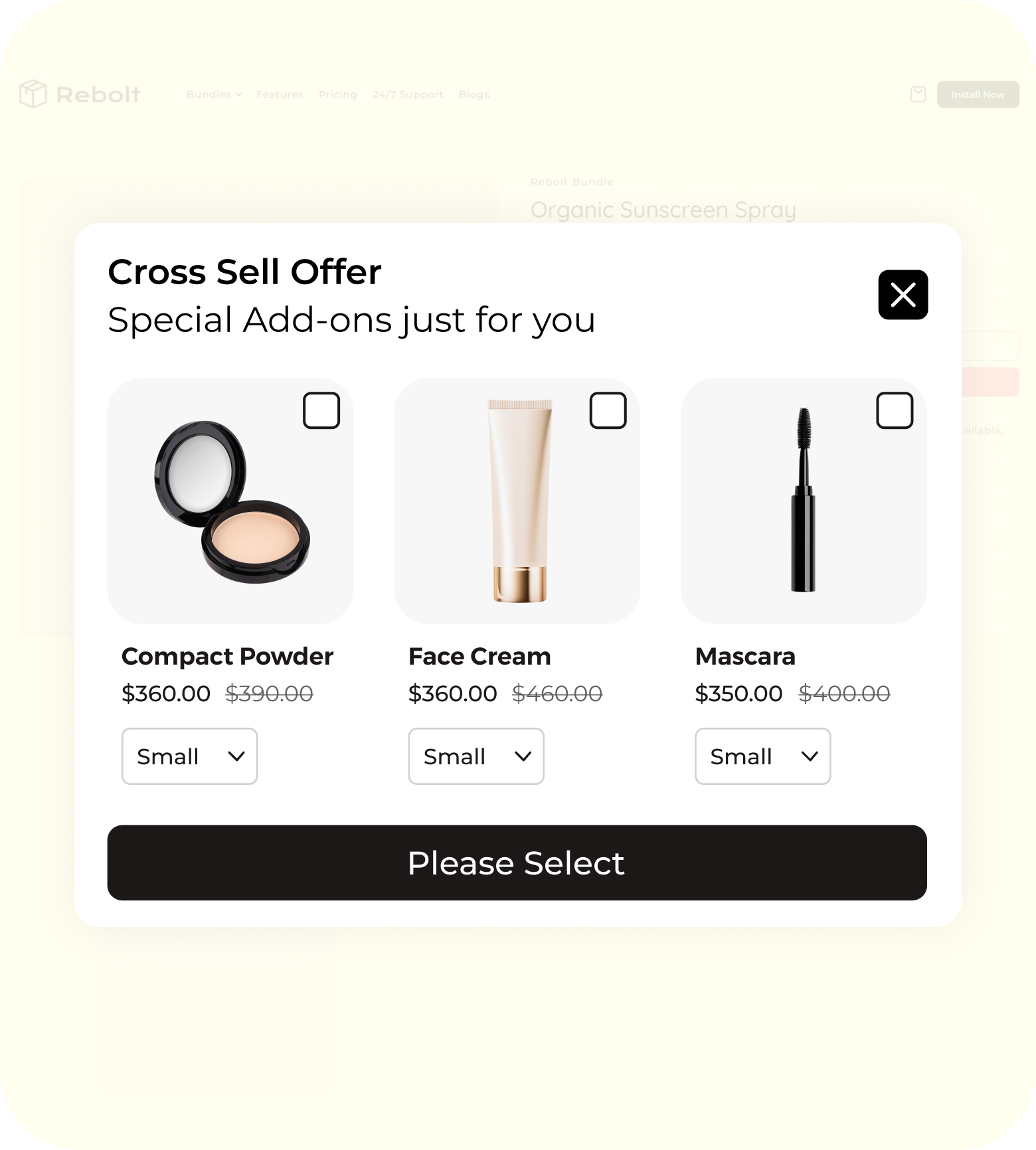Click the Compact Powder product image
Image resolution: width=1036 pixels, height=1150 pixels.
tap(232, 503)
